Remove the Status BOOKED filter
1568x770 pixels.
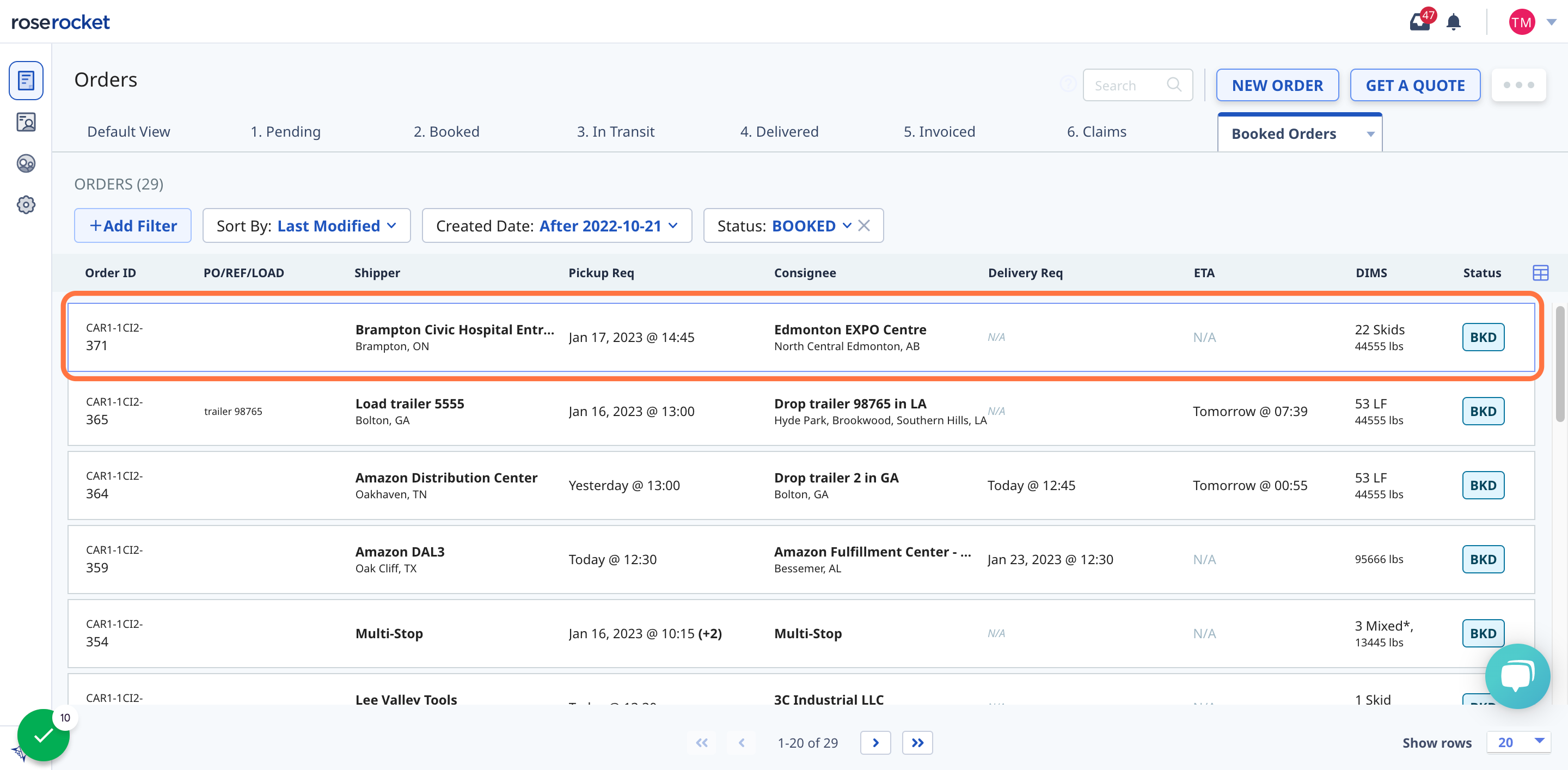(863, 226)
